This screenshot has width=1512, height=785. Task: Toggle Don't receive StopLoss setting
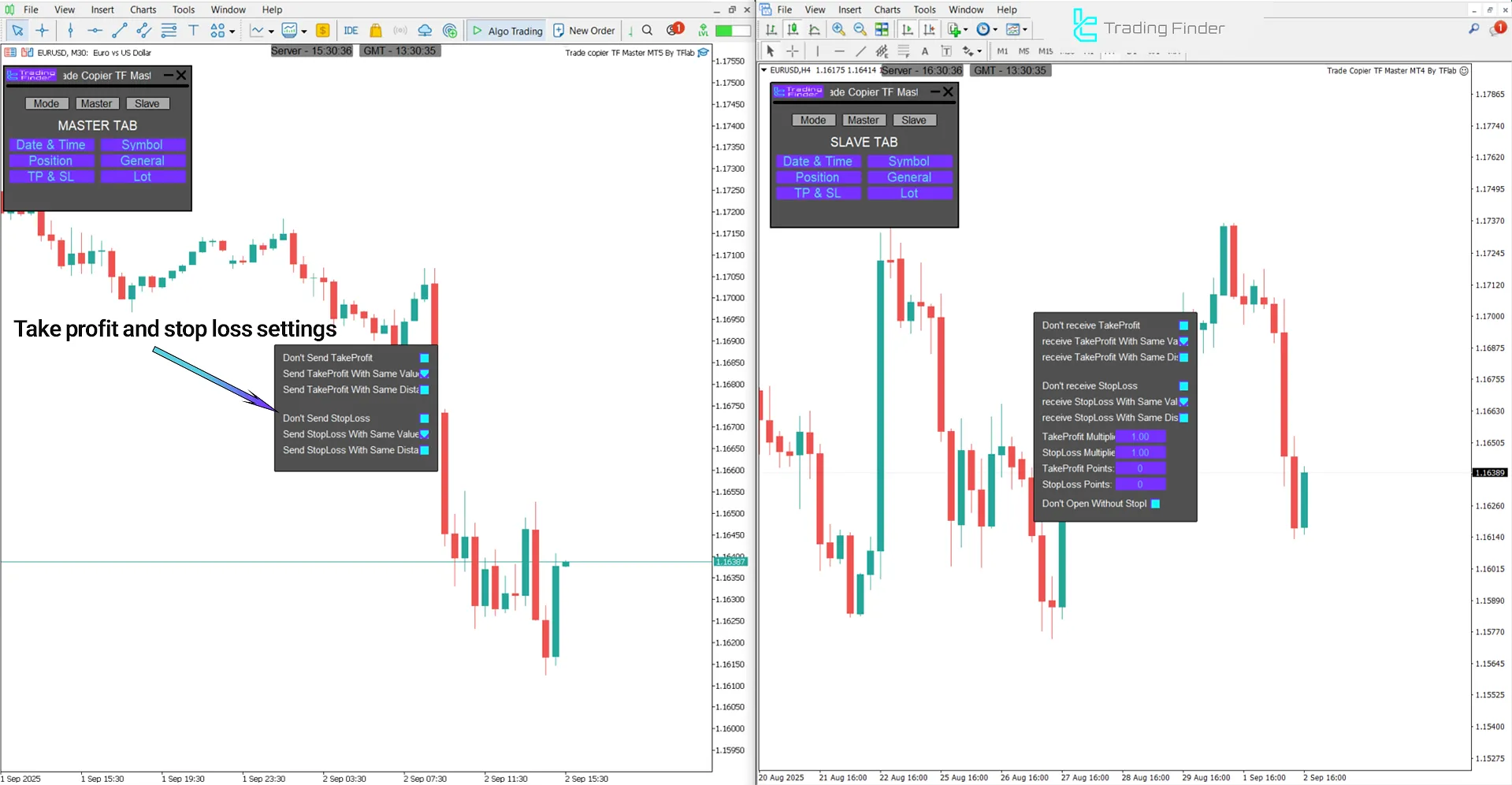click(1183, 386)
